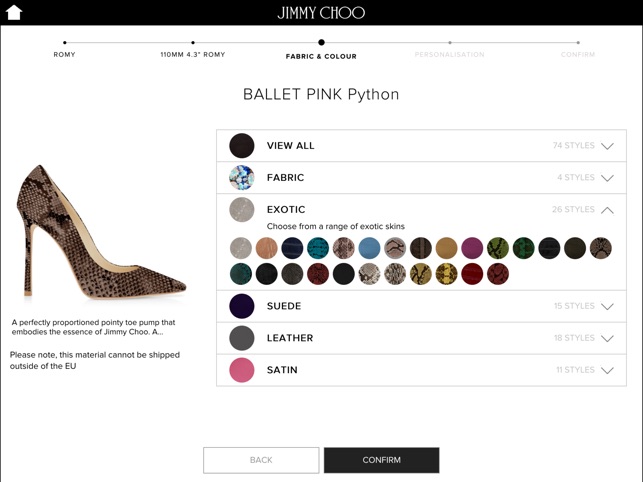Pick the dark green swatch beside lime python
The width and height of the screenshot is (643, 482).
524,248
